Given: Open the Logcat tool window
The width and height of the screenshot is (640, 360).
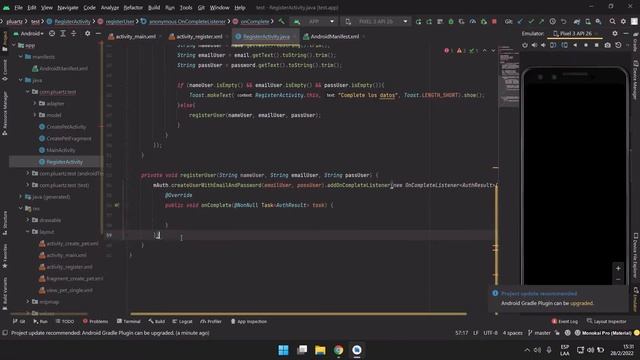Looking at the screenshot, I should click(182, 322).
